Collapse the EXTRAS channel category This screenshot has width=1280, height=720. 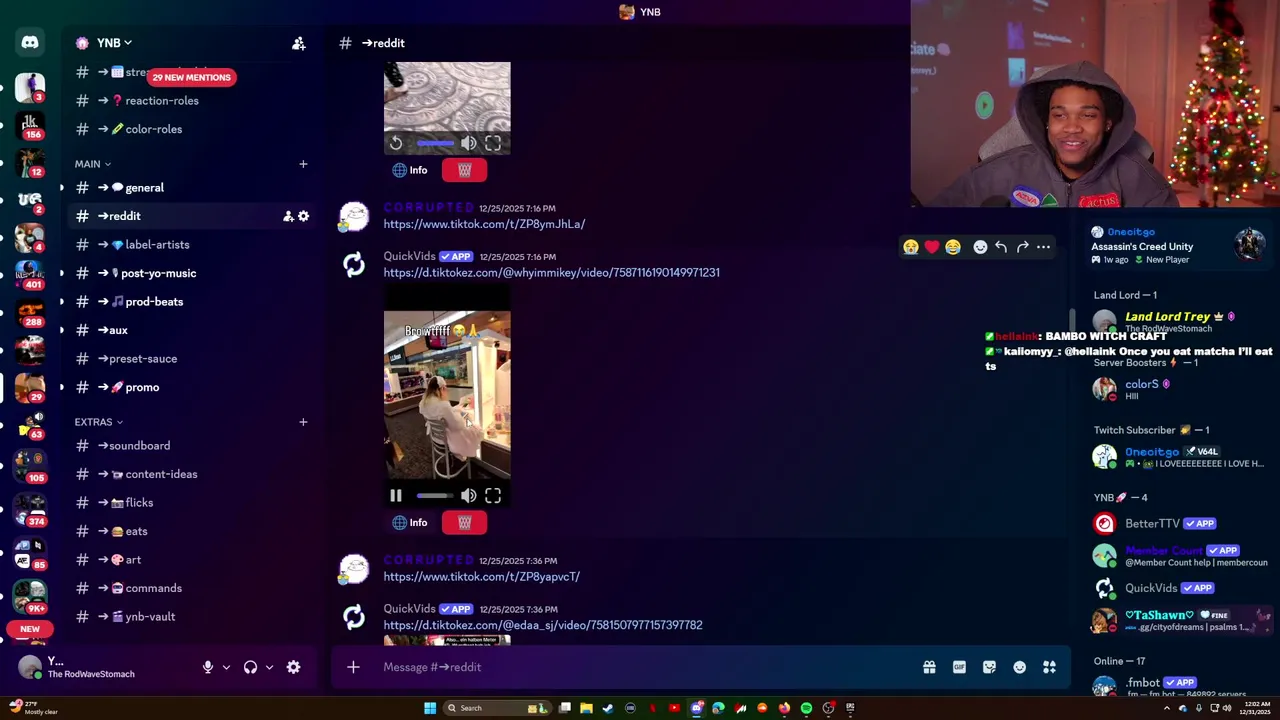(x=99, y=422)
